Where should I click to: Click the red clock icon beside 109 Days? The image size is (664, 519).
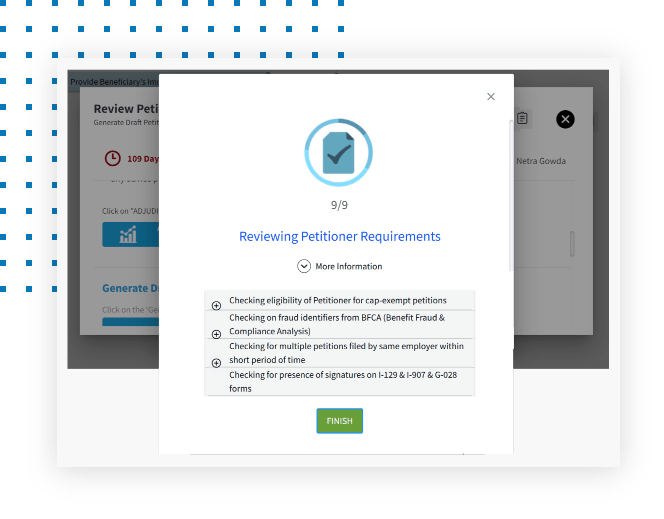[112, 159]
